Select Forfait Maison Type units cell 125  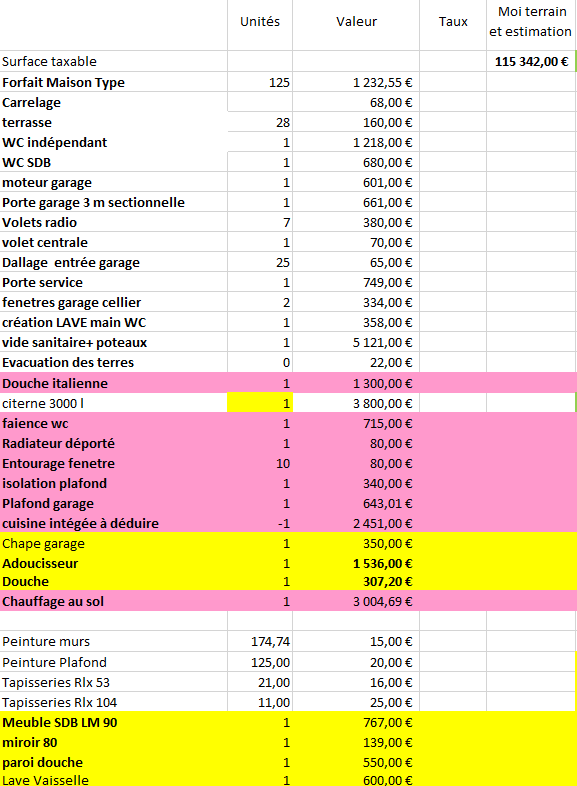[260, 82]
